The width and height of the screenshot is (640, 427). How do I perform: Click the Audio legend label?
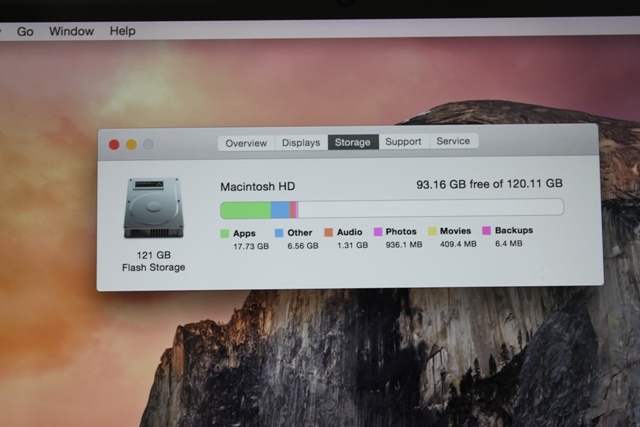349,232
